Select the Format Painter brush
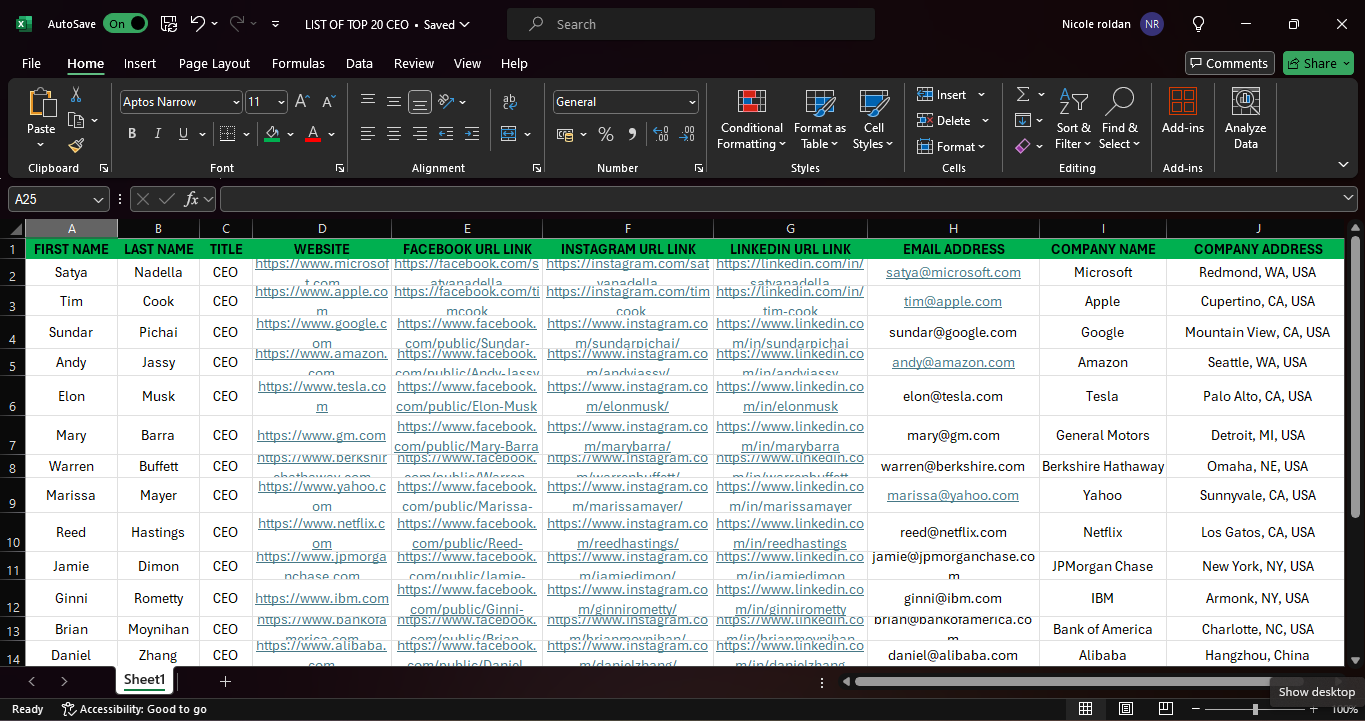Image resolution: width=1365 pixels, height=721 pixels. (x=76, y=145)
